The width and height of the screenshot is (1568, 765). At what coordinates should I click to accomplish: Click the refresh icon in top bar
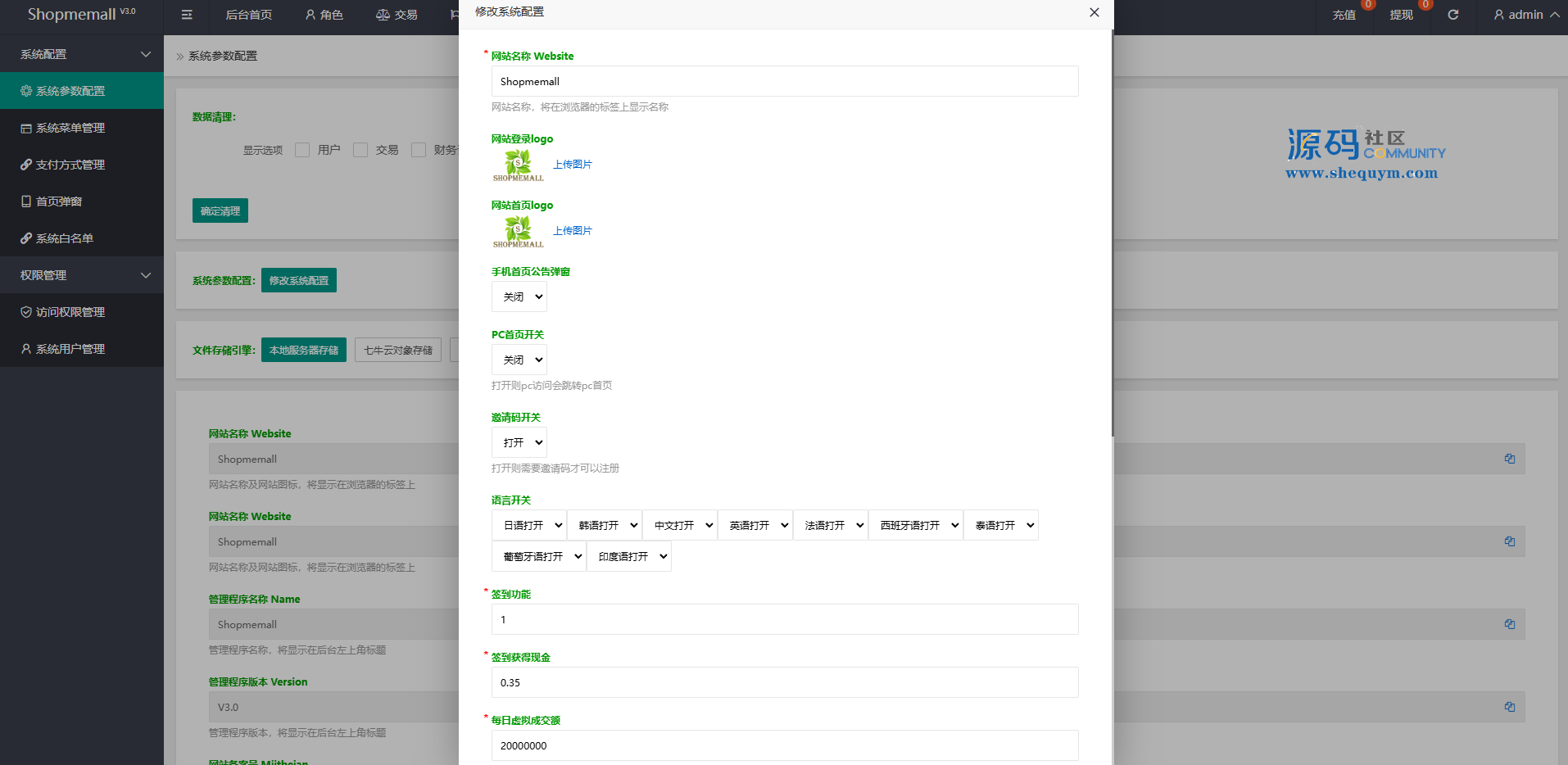coord(1452,15)
